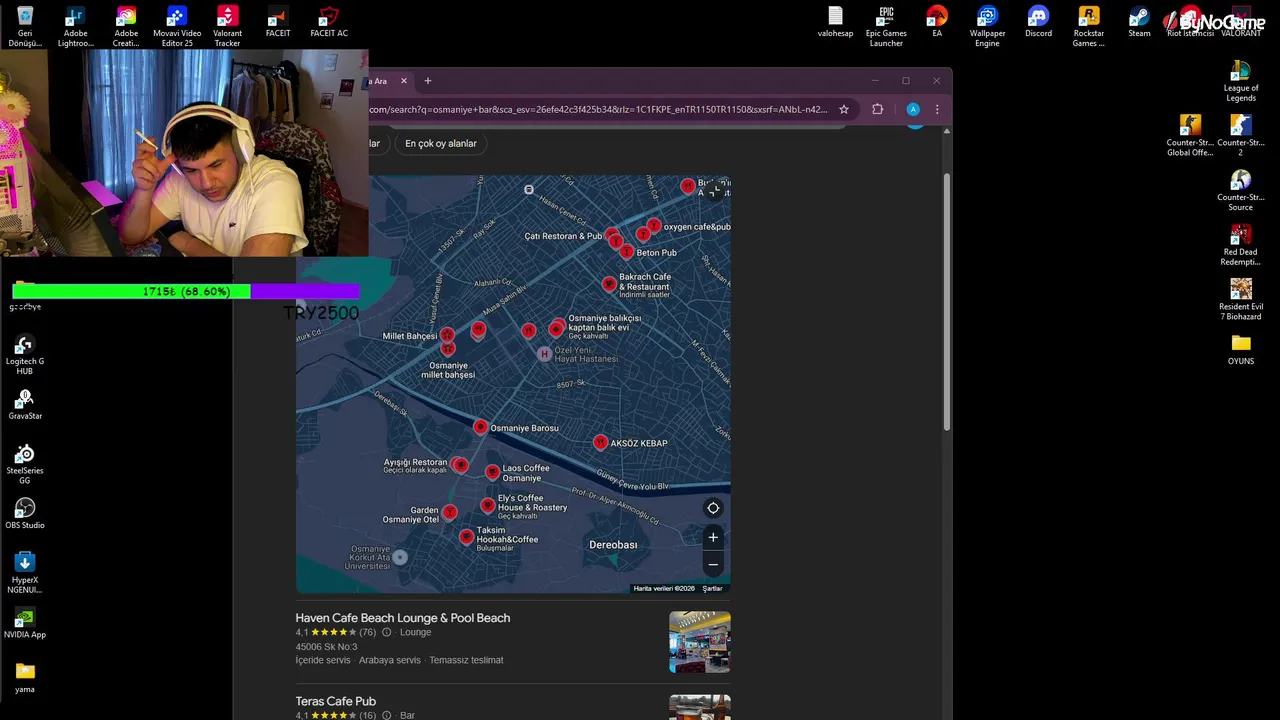The height and width of the screenshot is (720, 1280).
Task: Open the valohesap text file
Action: (835, 22)
